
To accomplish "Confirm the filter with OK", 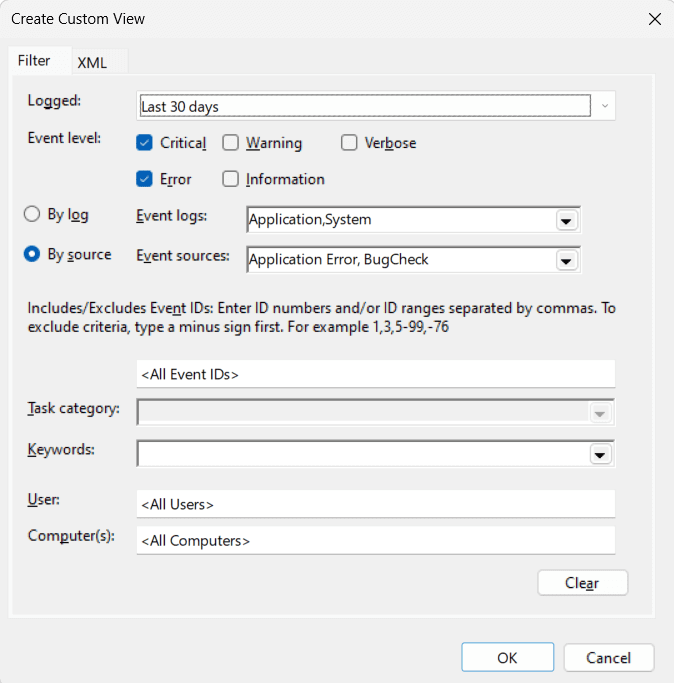I will (507, 658).
